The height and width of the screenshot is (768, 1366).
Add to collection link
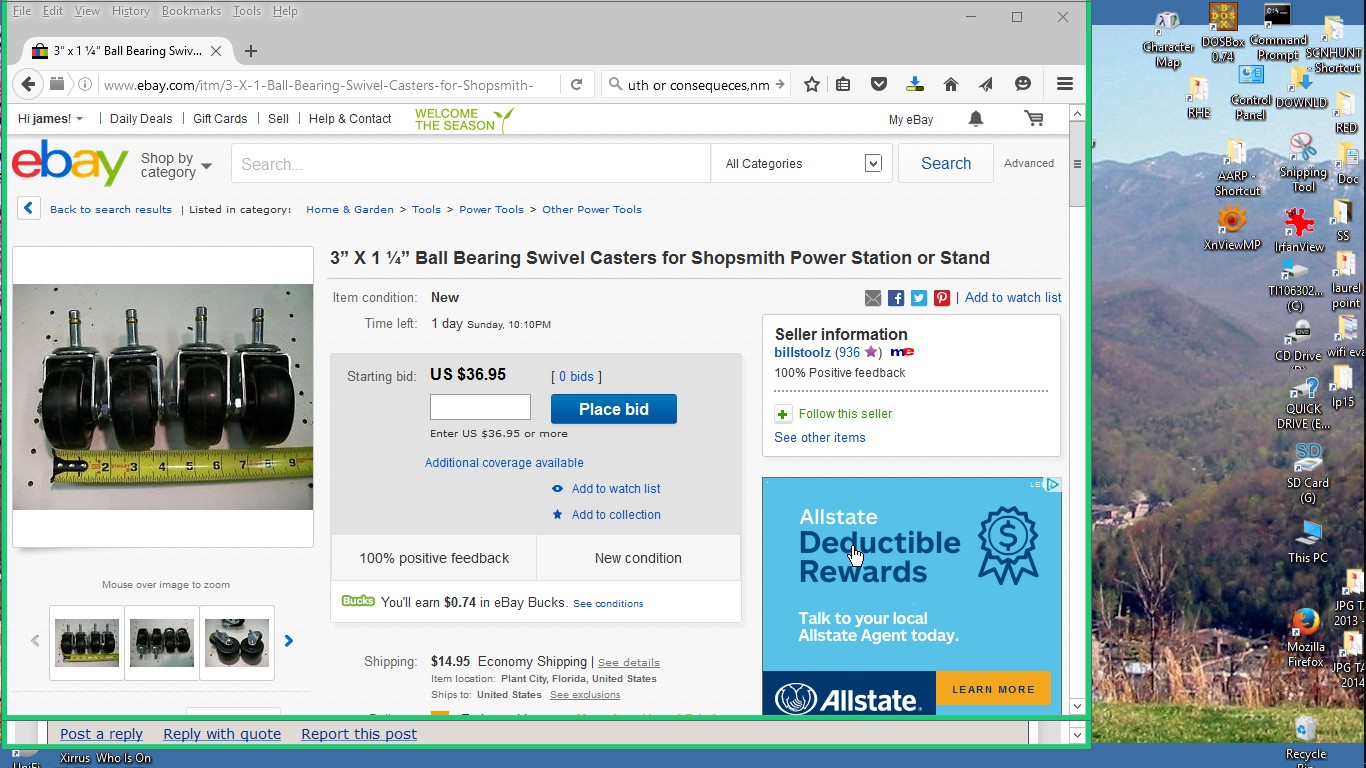pos(616,514)
